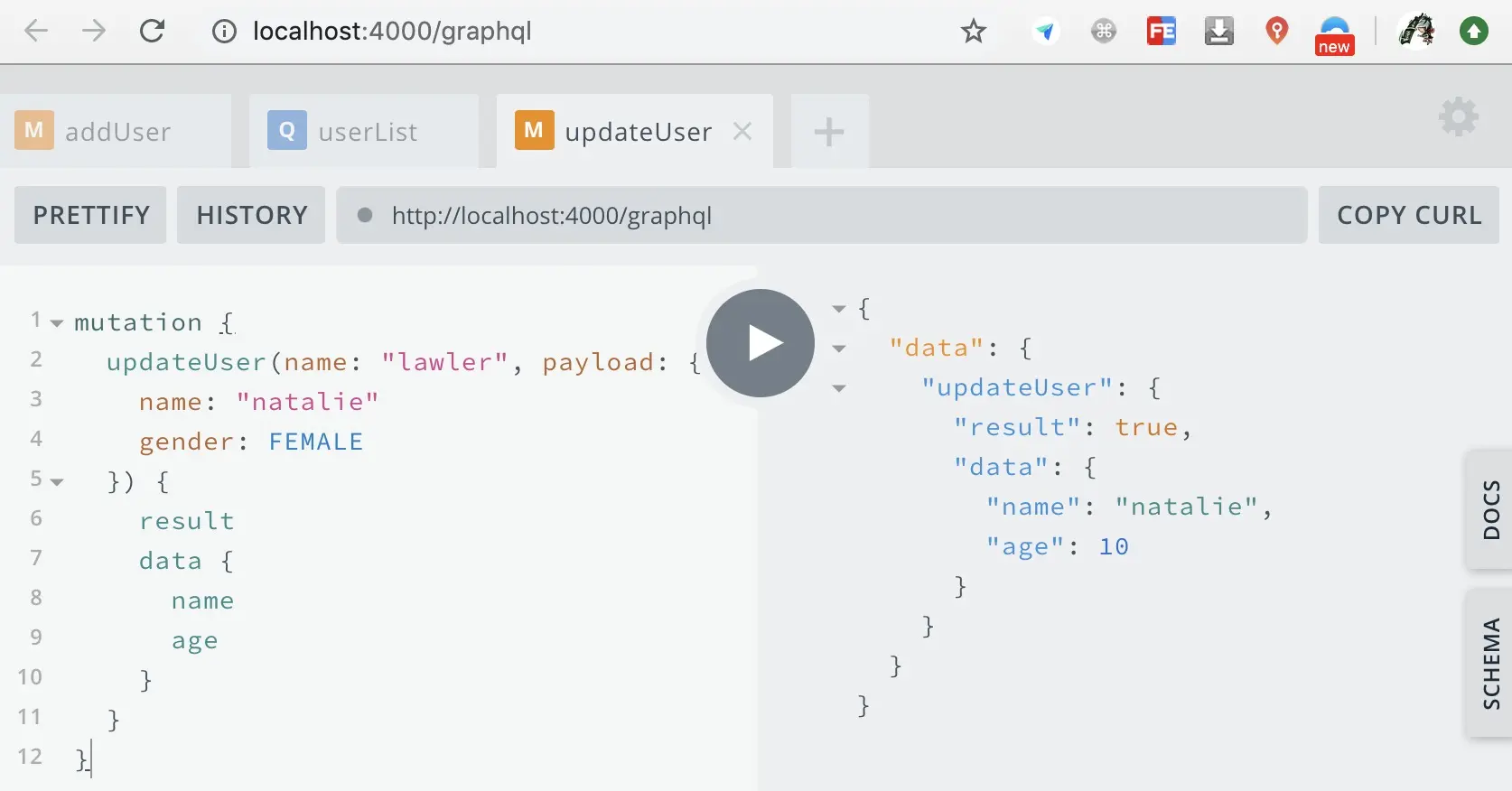
Task: Collapse the response "updateUser" object
Action: click(x=839, y=388)
